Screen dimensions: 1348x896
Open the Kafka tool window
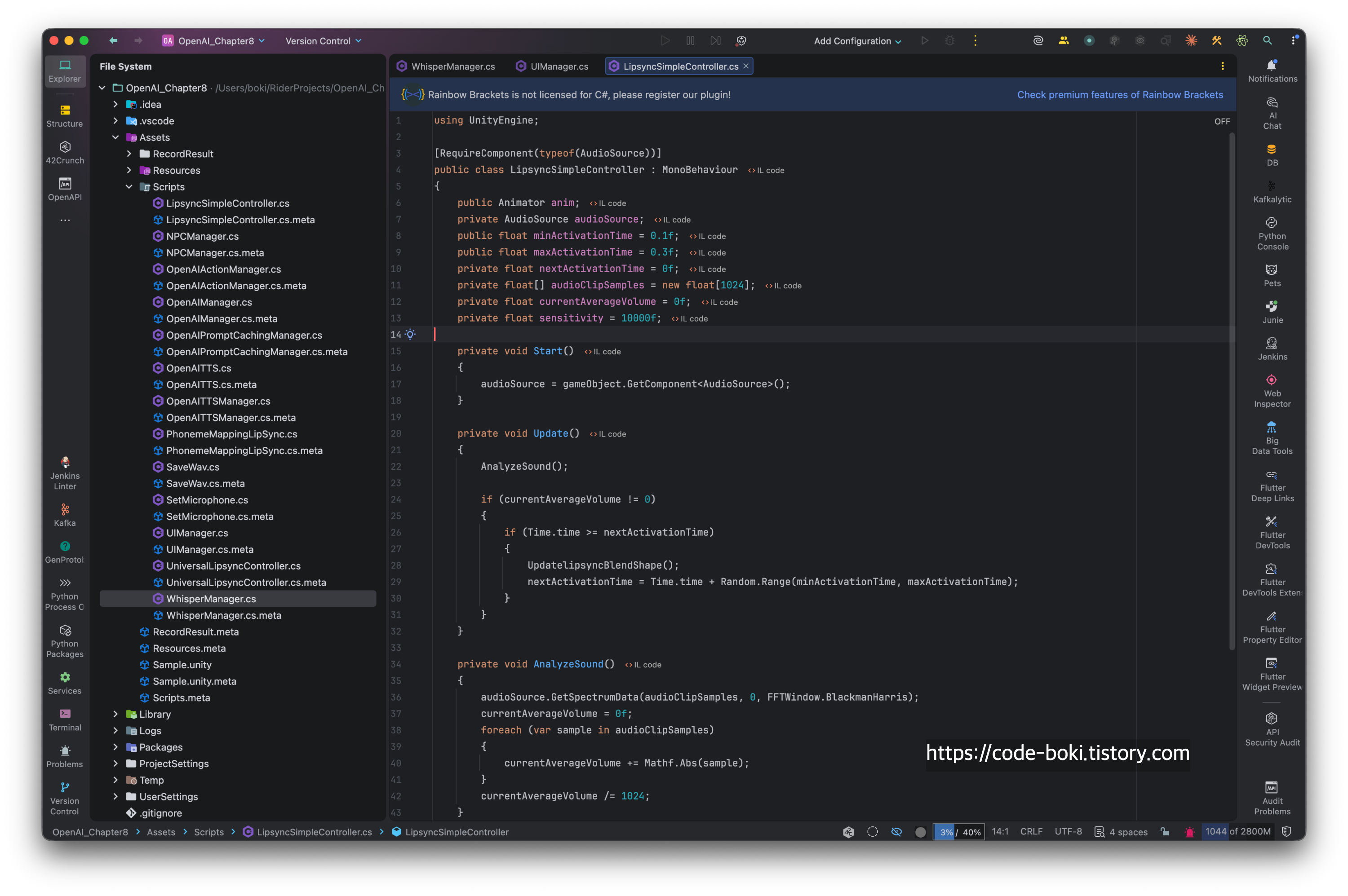[x=65, y=516]
